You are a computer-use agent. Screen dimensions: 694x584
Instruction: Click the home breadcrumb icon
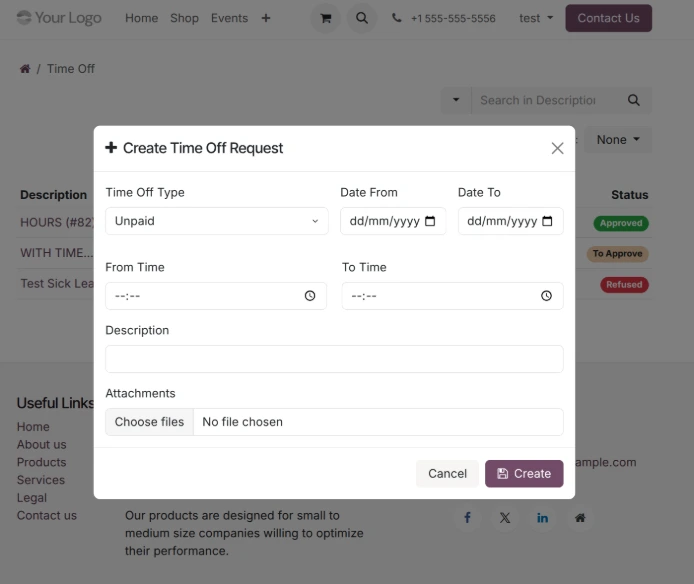pyautogui.click(x=25, y=69)
